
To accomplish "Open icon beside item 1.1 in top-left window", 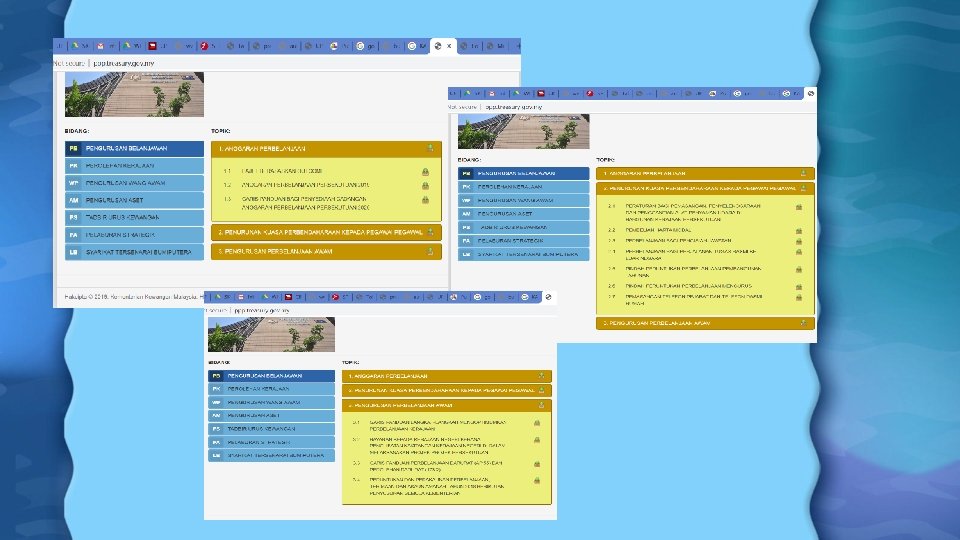I will tap(425, 172).
